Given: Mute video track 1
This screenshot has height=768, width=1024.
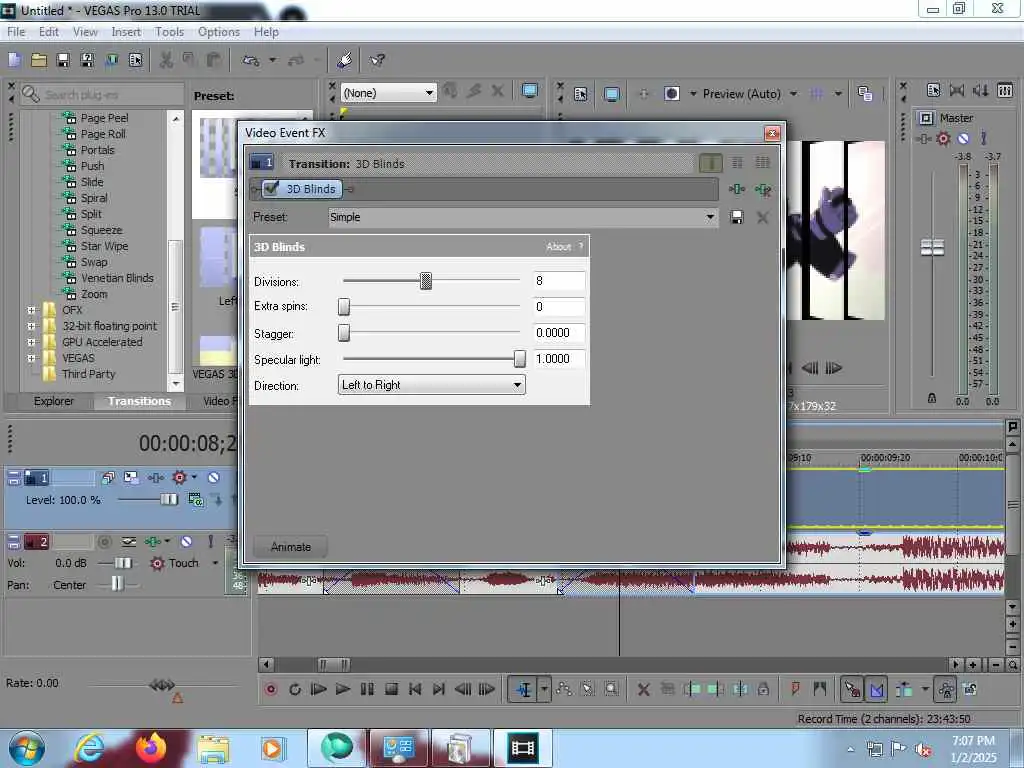Looking at the screenshot, I should [x=213, y=477].
